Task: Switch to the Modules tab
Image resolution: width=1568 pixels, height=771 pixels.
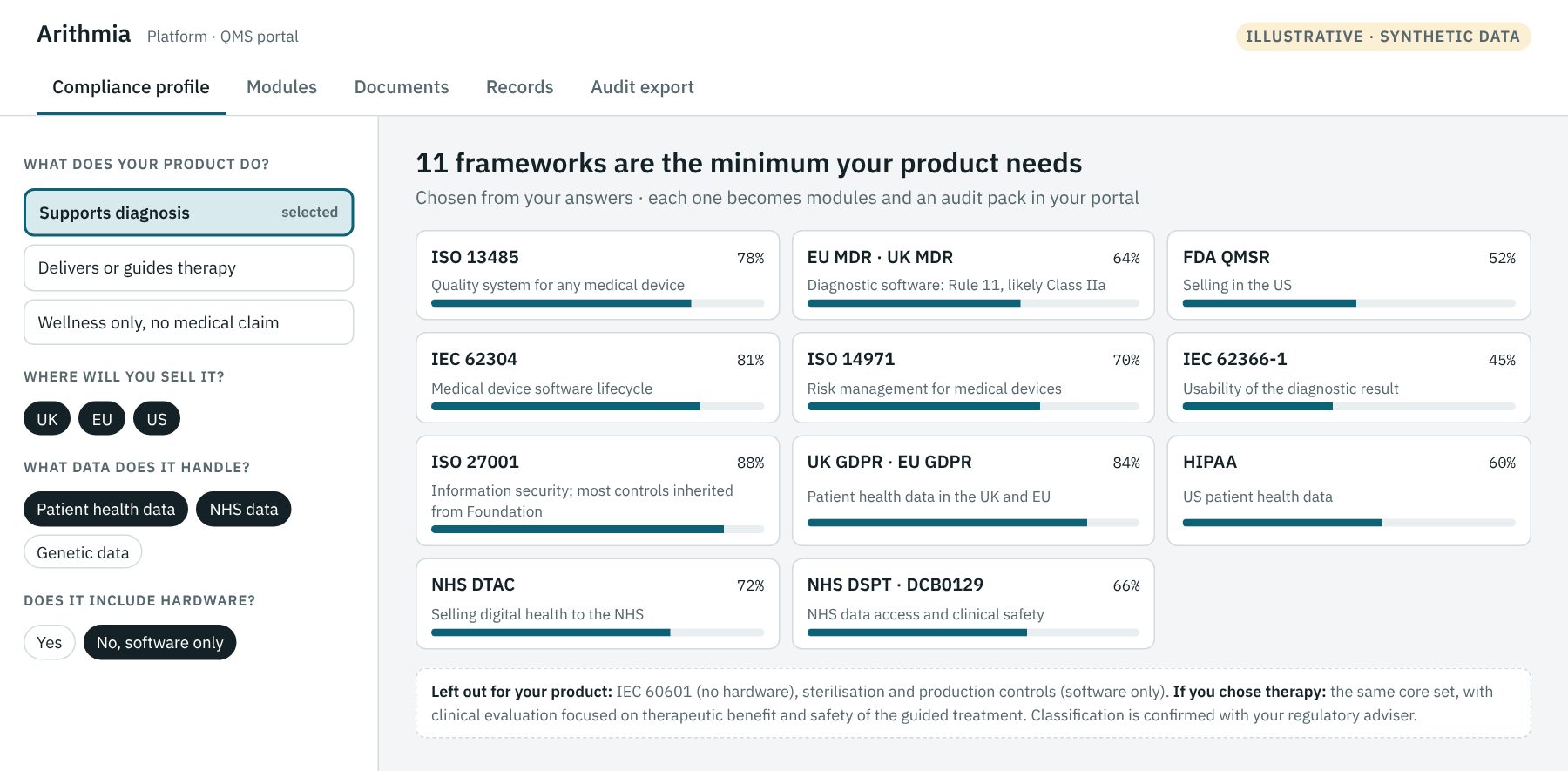Action: point(281,87)
